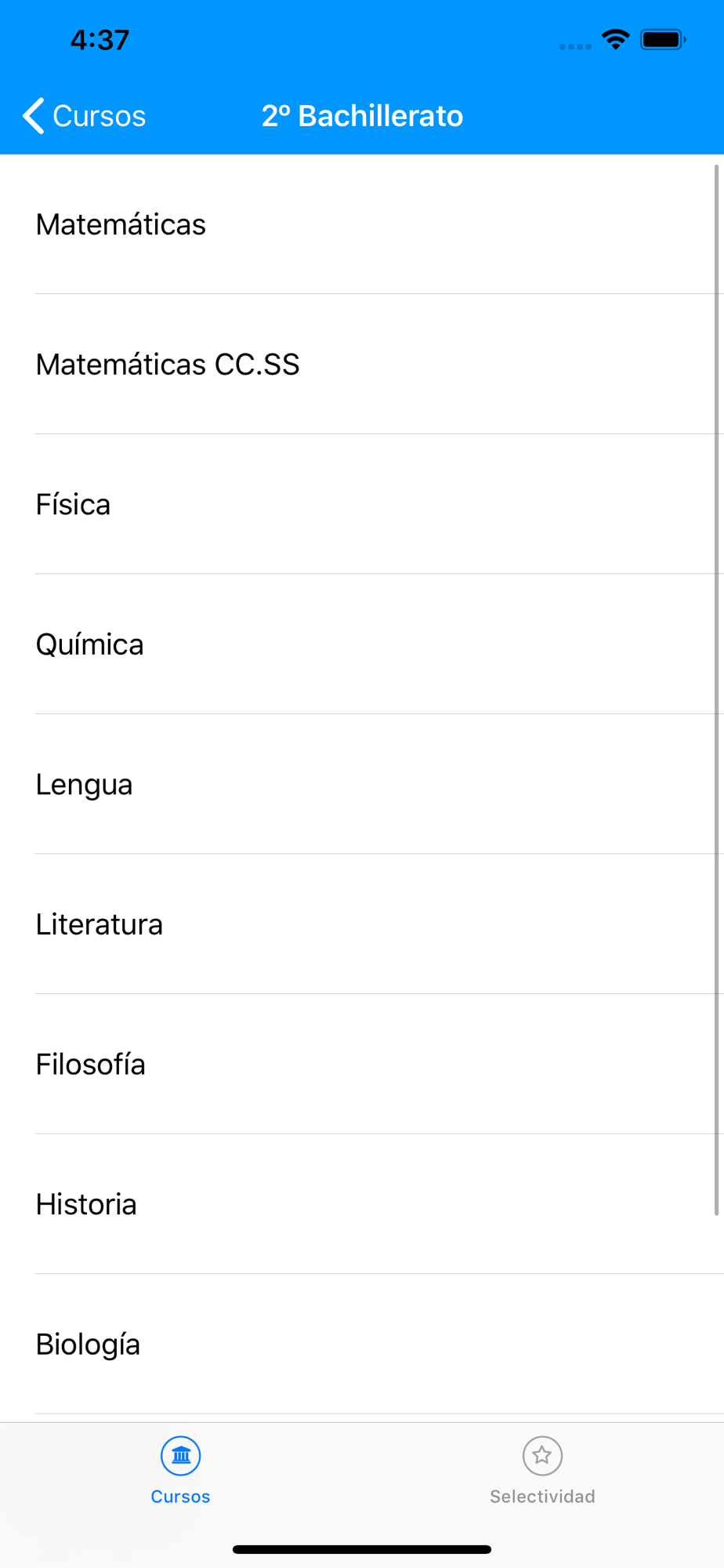Choose the Historia subject
This screenshot has width=724, height=1568.
click(362, 1204)
